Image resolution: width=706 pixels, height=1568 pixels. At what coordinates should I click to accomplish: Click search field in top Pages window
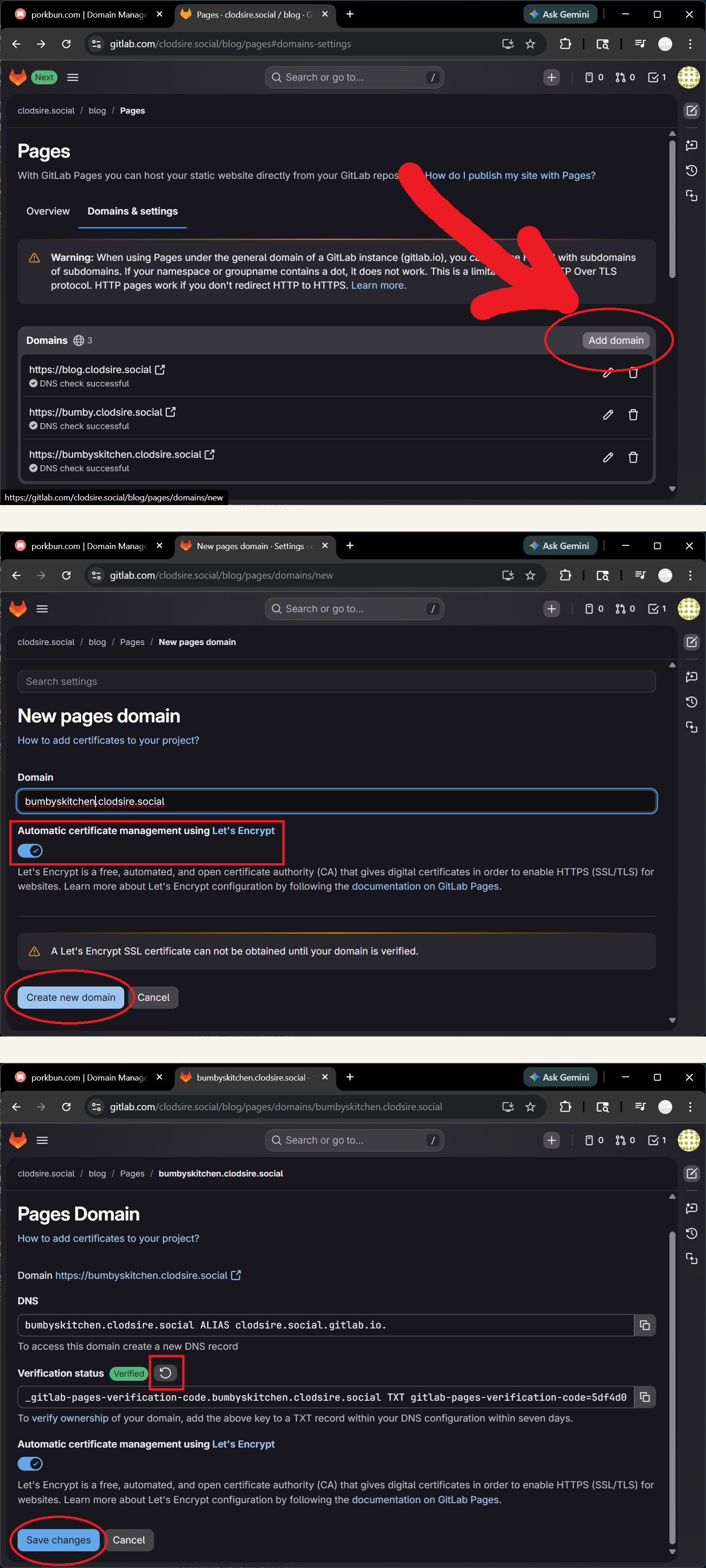pos(354,77)
